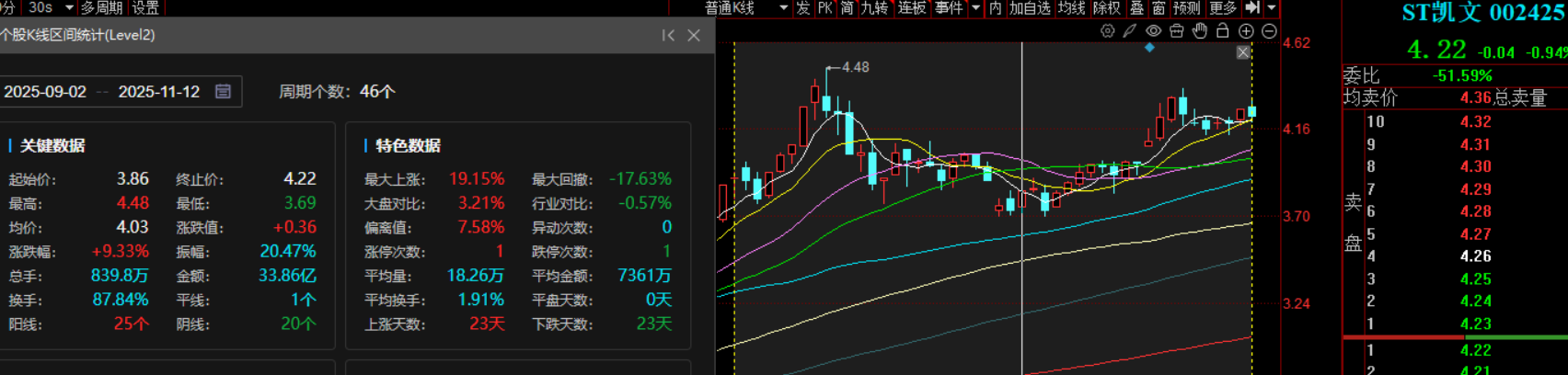
Task: Select the hand pan tool icon
Action: pyautogui.click(x=1199, y=31)
